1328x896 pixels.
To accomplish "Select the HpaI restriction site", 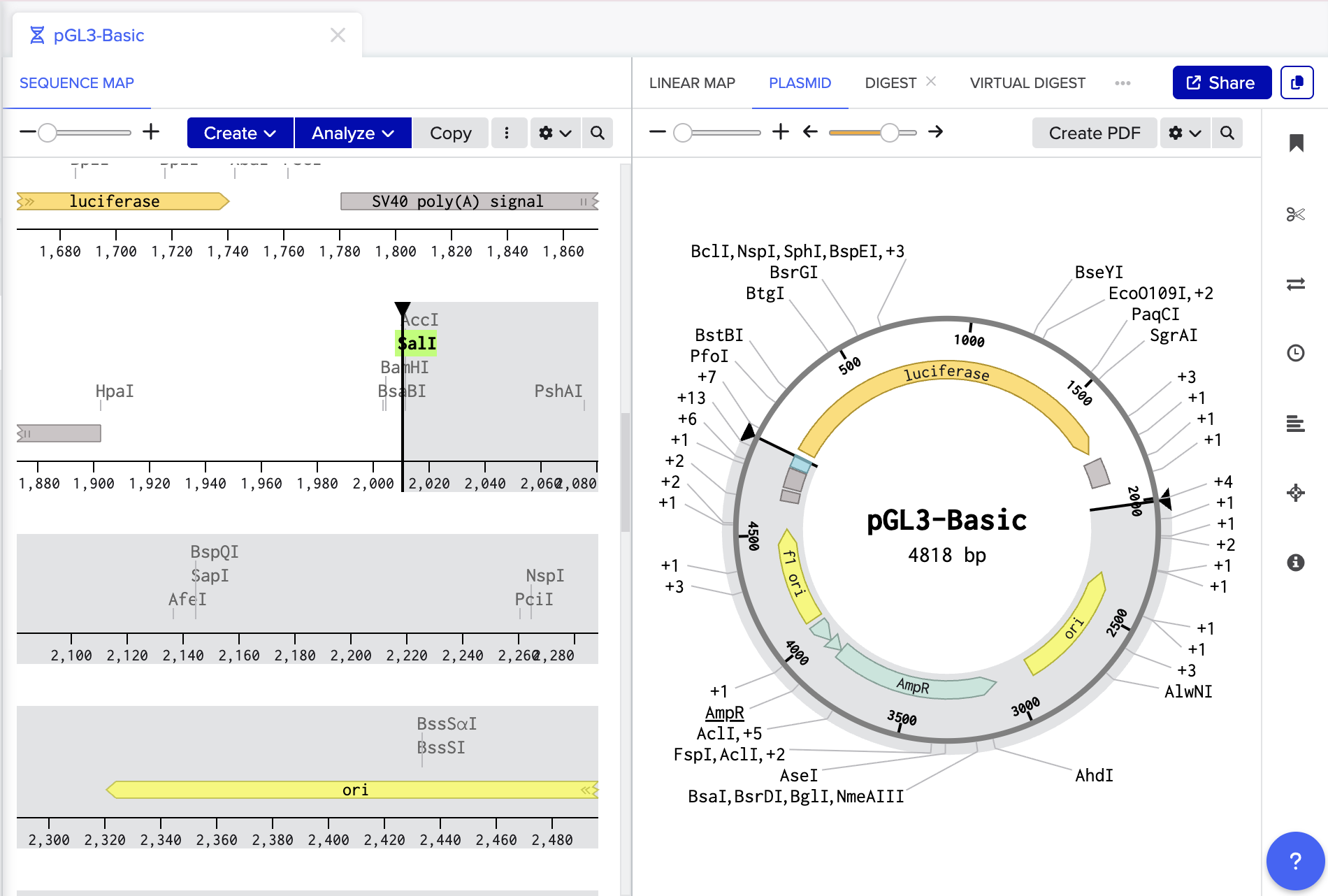I will tap(115, 391).
